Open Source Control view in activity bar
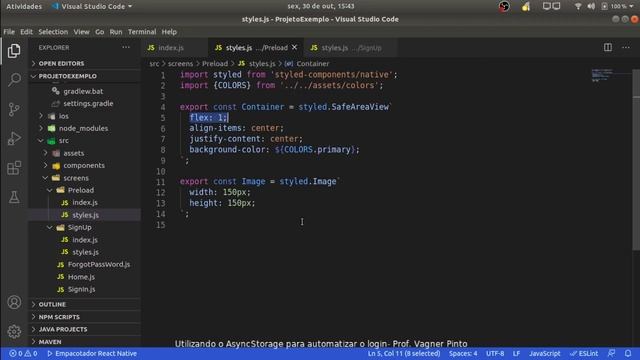The image size is (640, 360). (14, 109)
